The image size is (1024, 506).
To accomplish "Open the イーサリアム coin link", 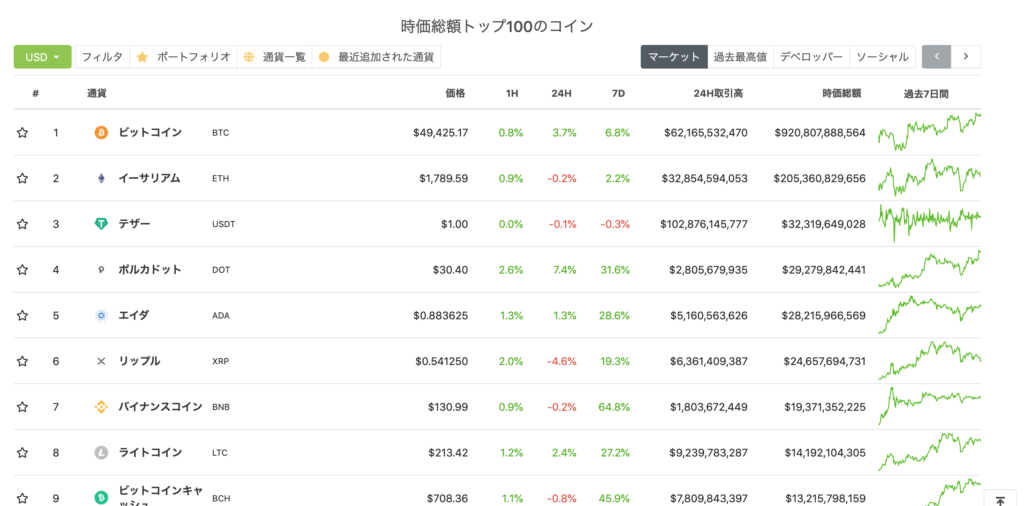I will [x=150, y=178].
